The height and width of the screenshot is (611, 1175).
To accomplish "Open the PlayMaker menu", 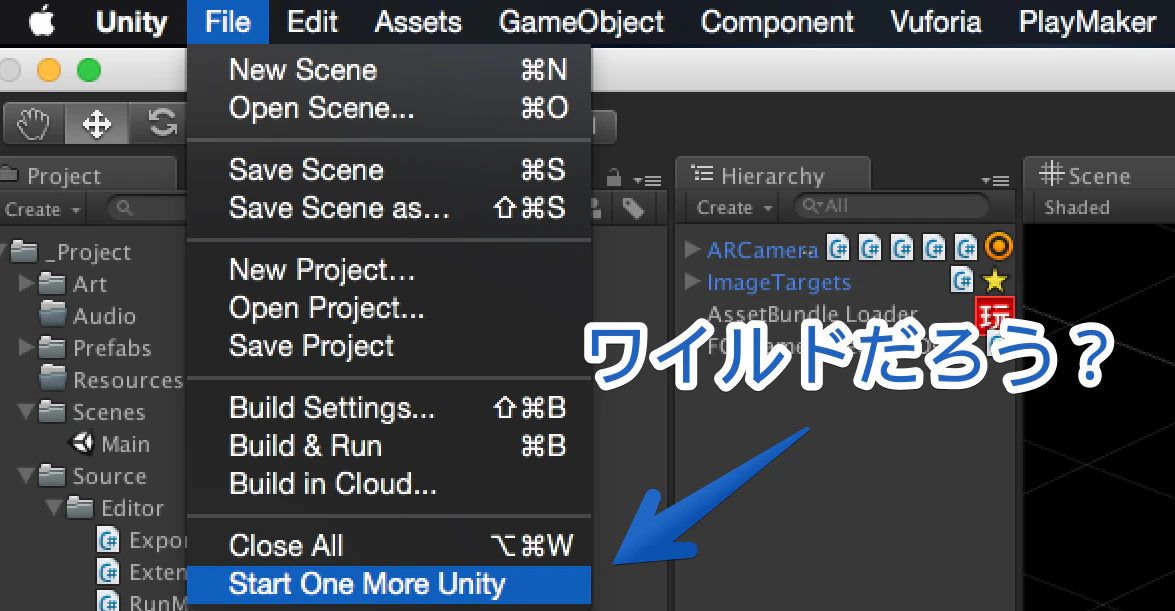I will 1087,22.
